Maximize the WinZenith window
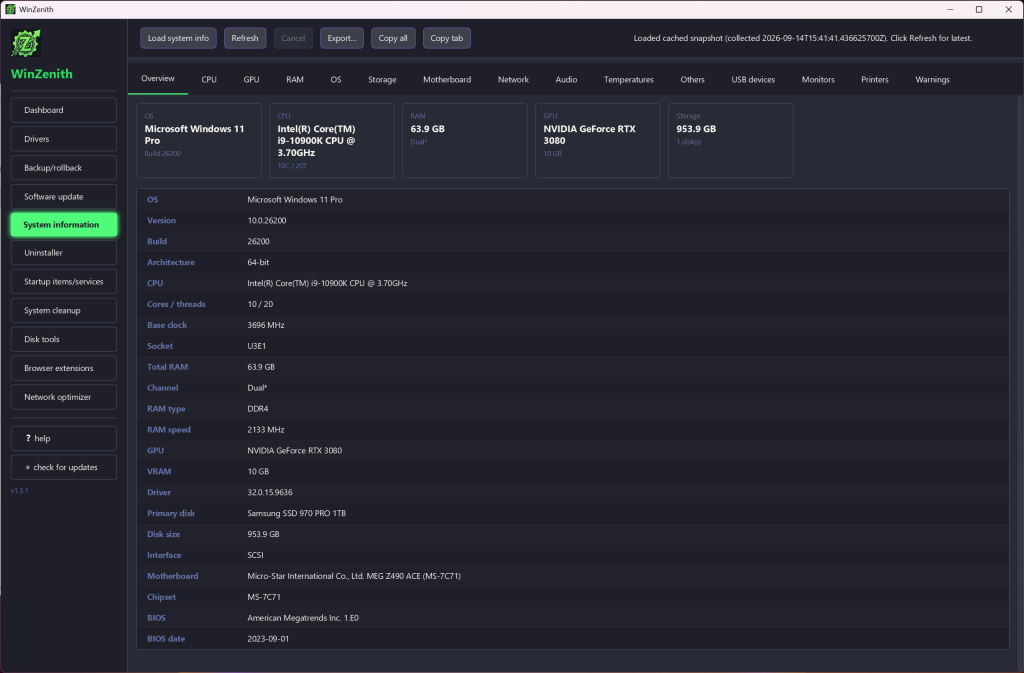The width and height of the screenshot is (1024, 673). (x=979, y=9)
